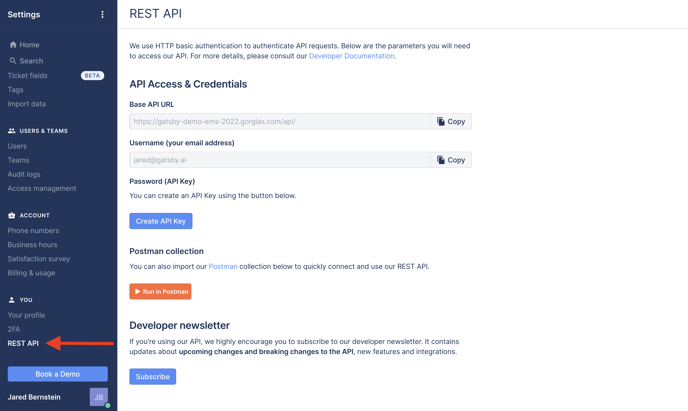The height and width of the screenshot is (411, 688).
Task: Go to Ticket fields settings
Action: coord(27,75)
